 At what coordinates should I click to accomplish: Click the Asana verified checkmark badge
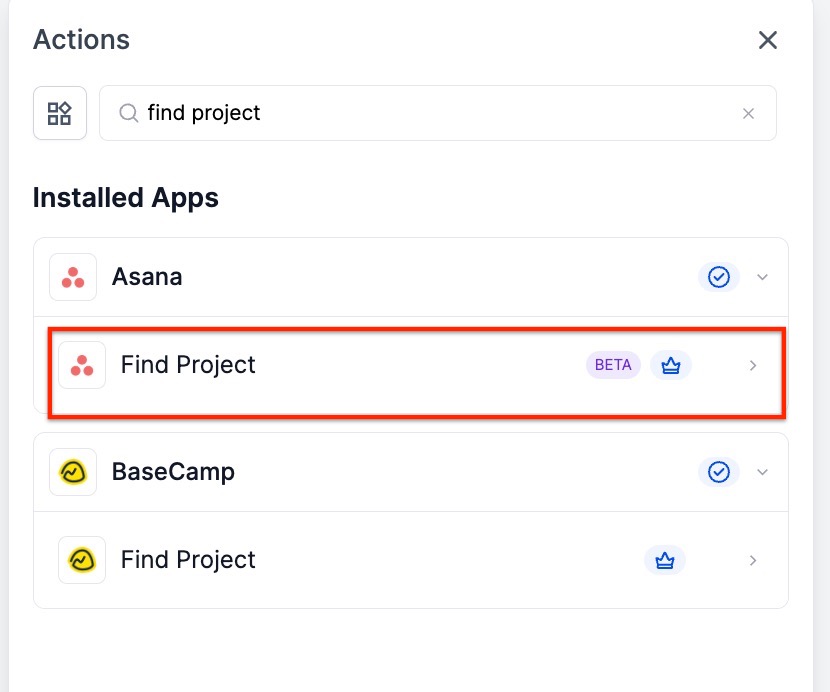(718, 277)
